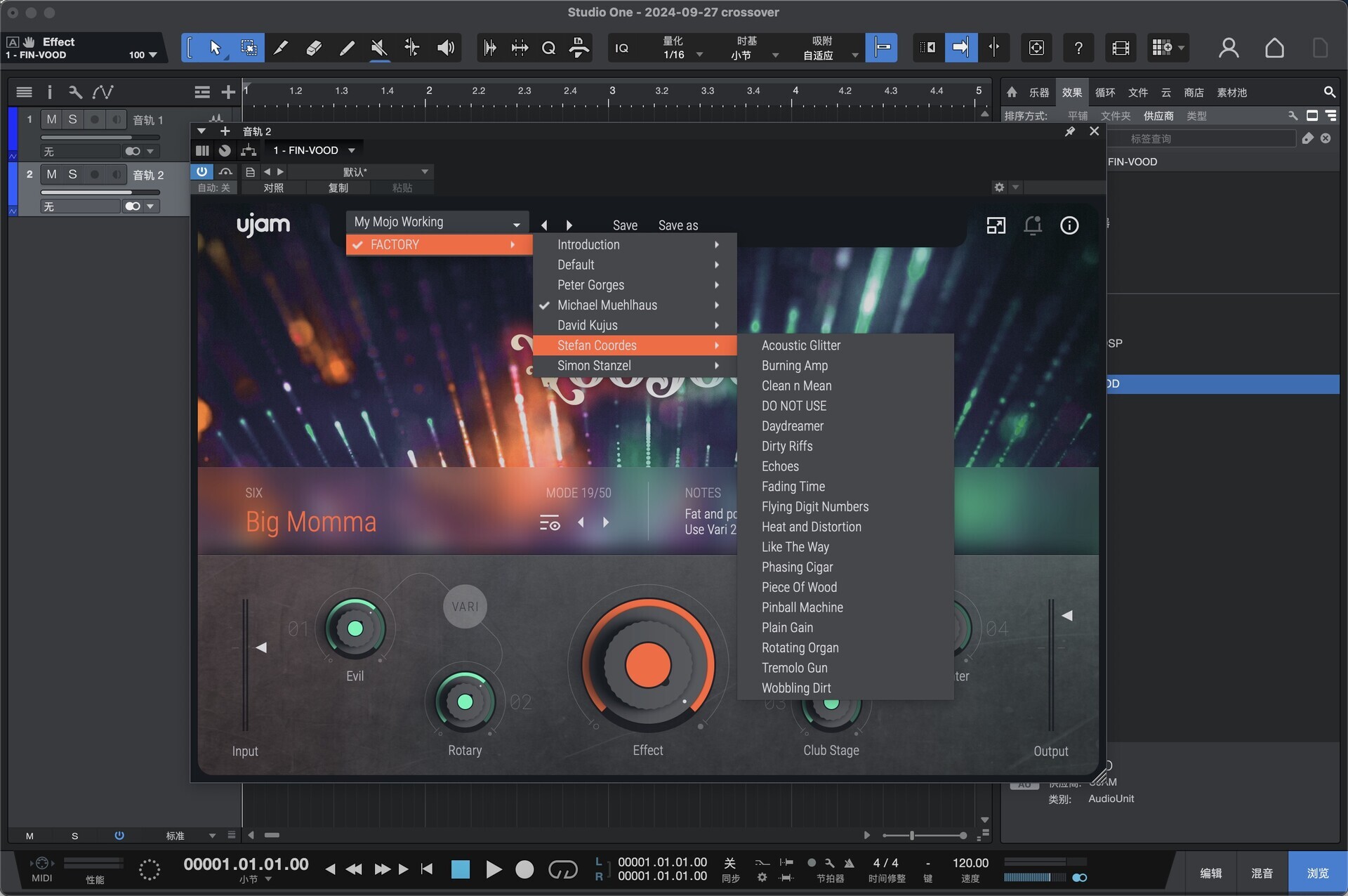1348x896 pixels.
Task: Open the 时基 小节 timebase dropdown
Action: click(751, 48)
